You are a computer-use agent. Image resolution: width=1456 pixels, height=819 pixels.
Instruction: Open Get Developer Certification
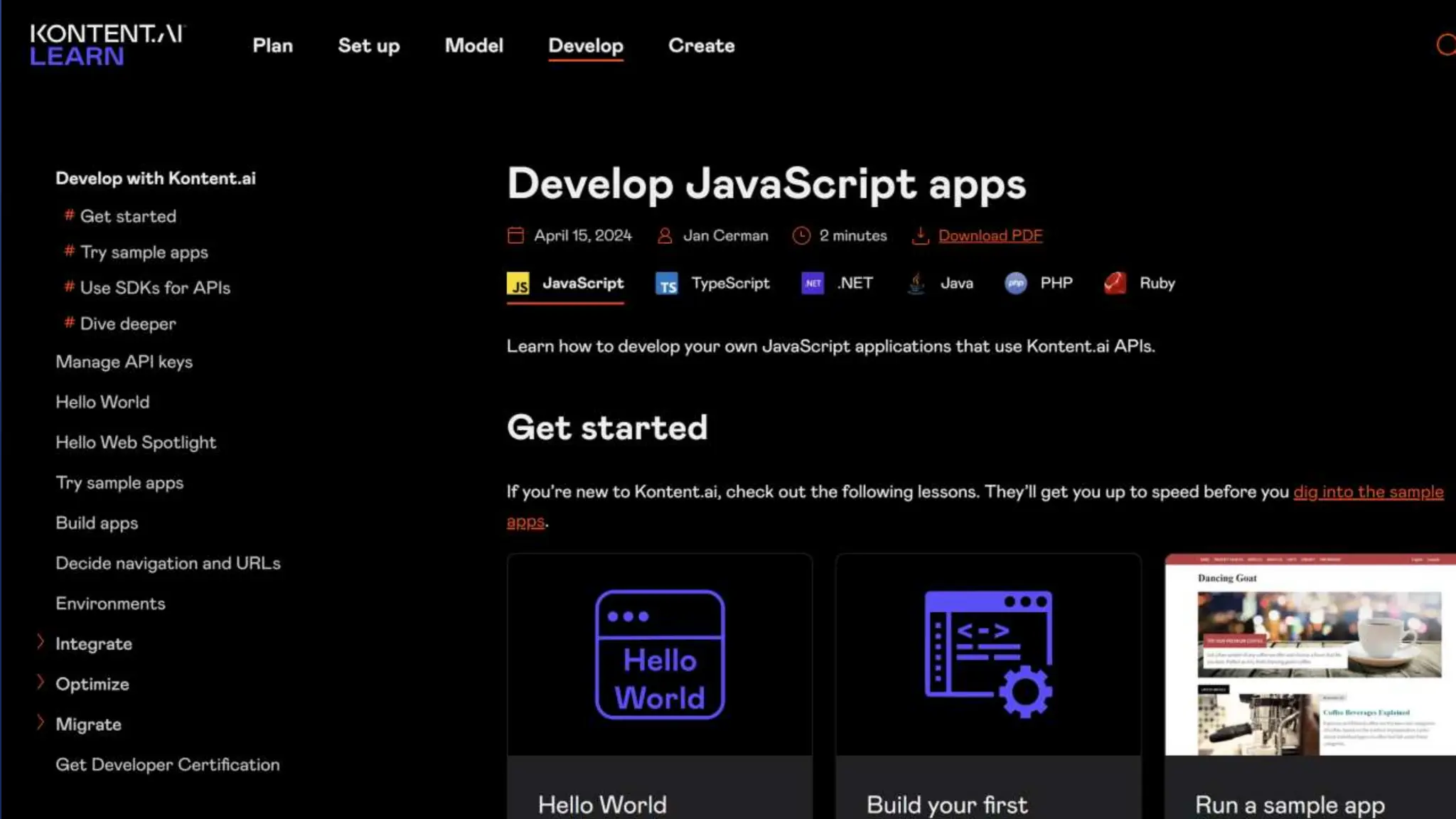[x=168, y=765]
